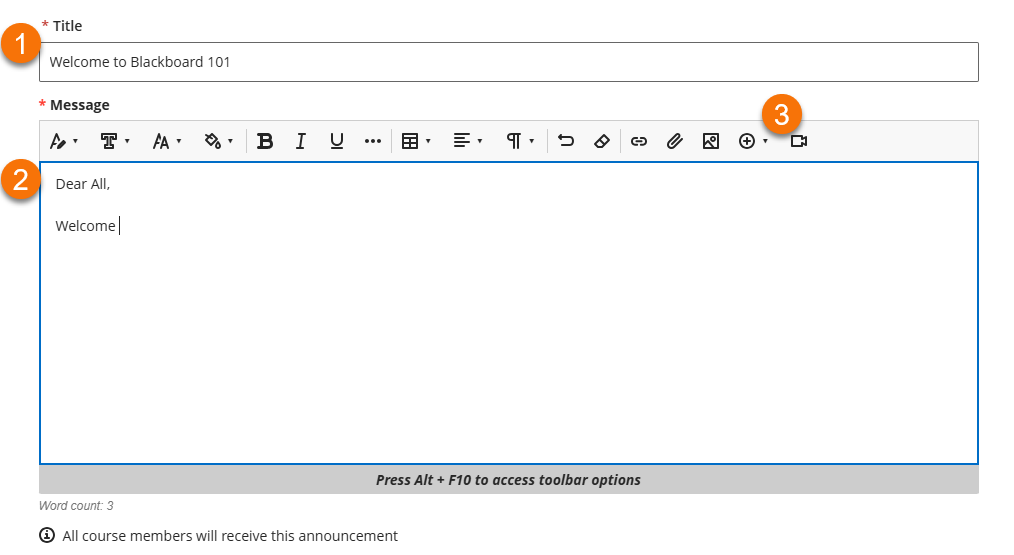Show more formatting options ellipsis
Screen dimensions: 1014x555
pyautogui.click(x=372, y=141)
